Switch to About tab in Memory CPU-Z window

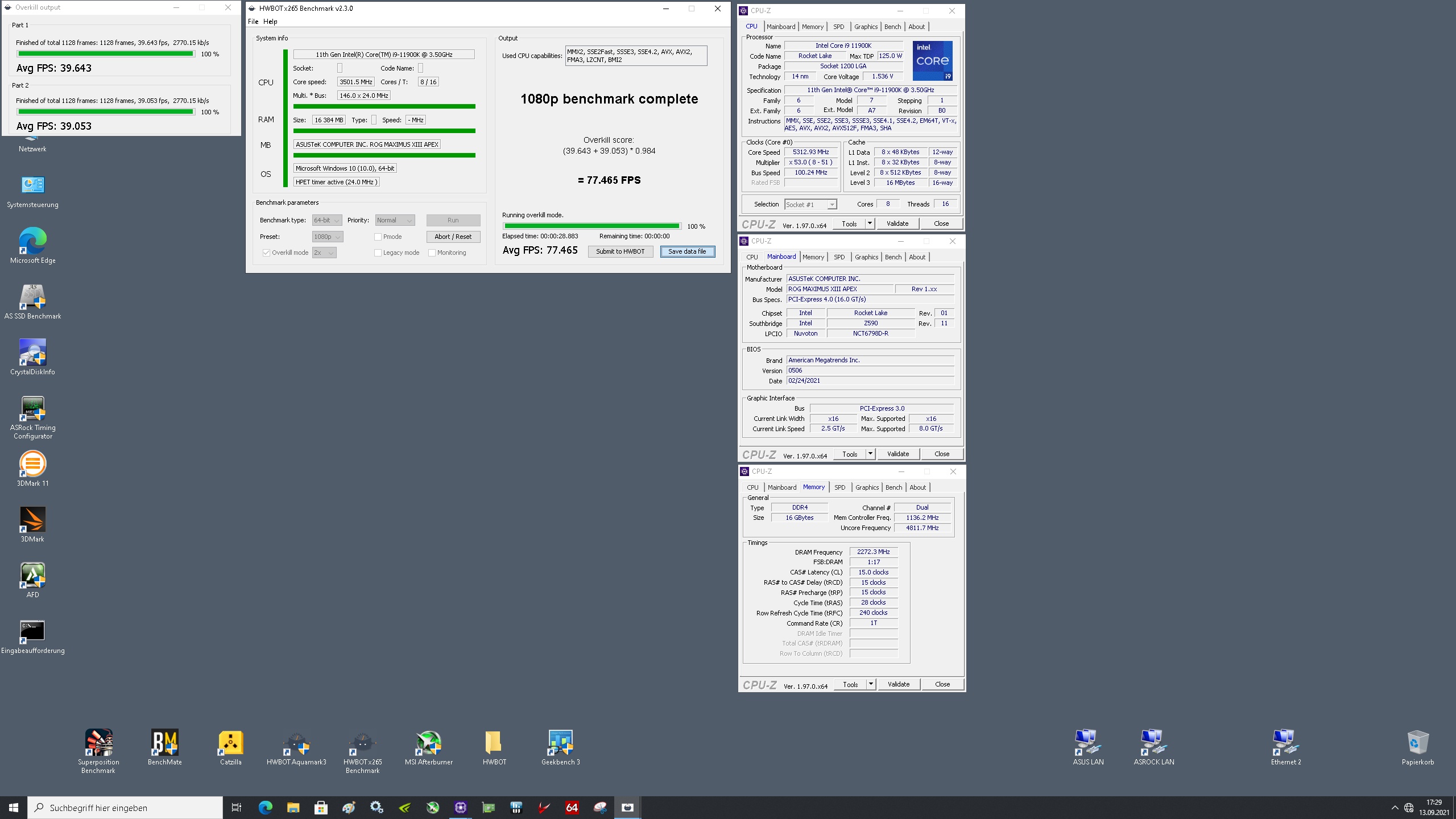[917, 487]
